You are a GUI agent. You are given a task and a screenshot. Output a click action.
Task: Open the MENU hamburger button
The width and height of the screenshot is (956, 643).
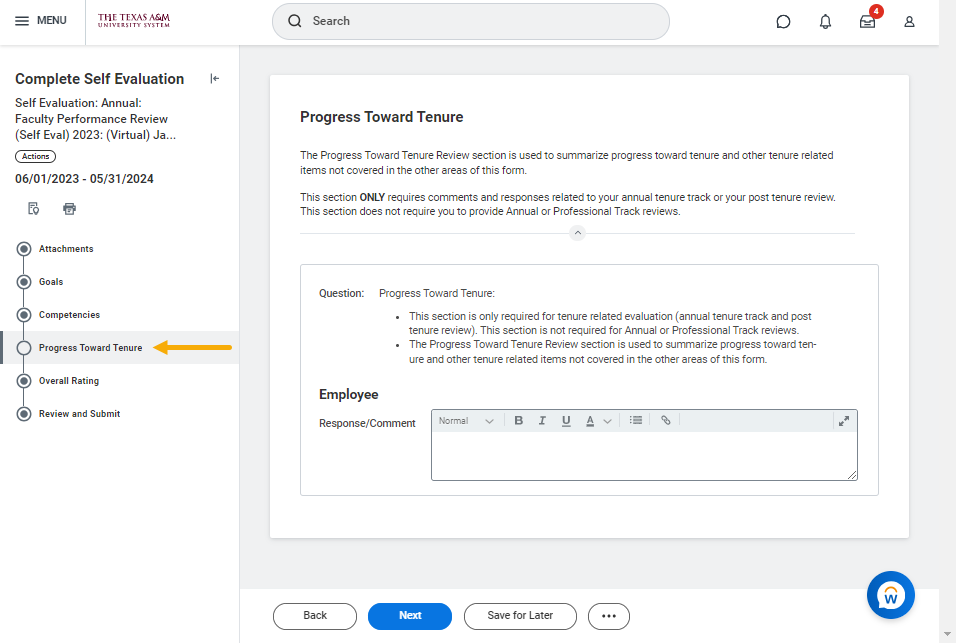pyautogui.click(x=41, y=21)
